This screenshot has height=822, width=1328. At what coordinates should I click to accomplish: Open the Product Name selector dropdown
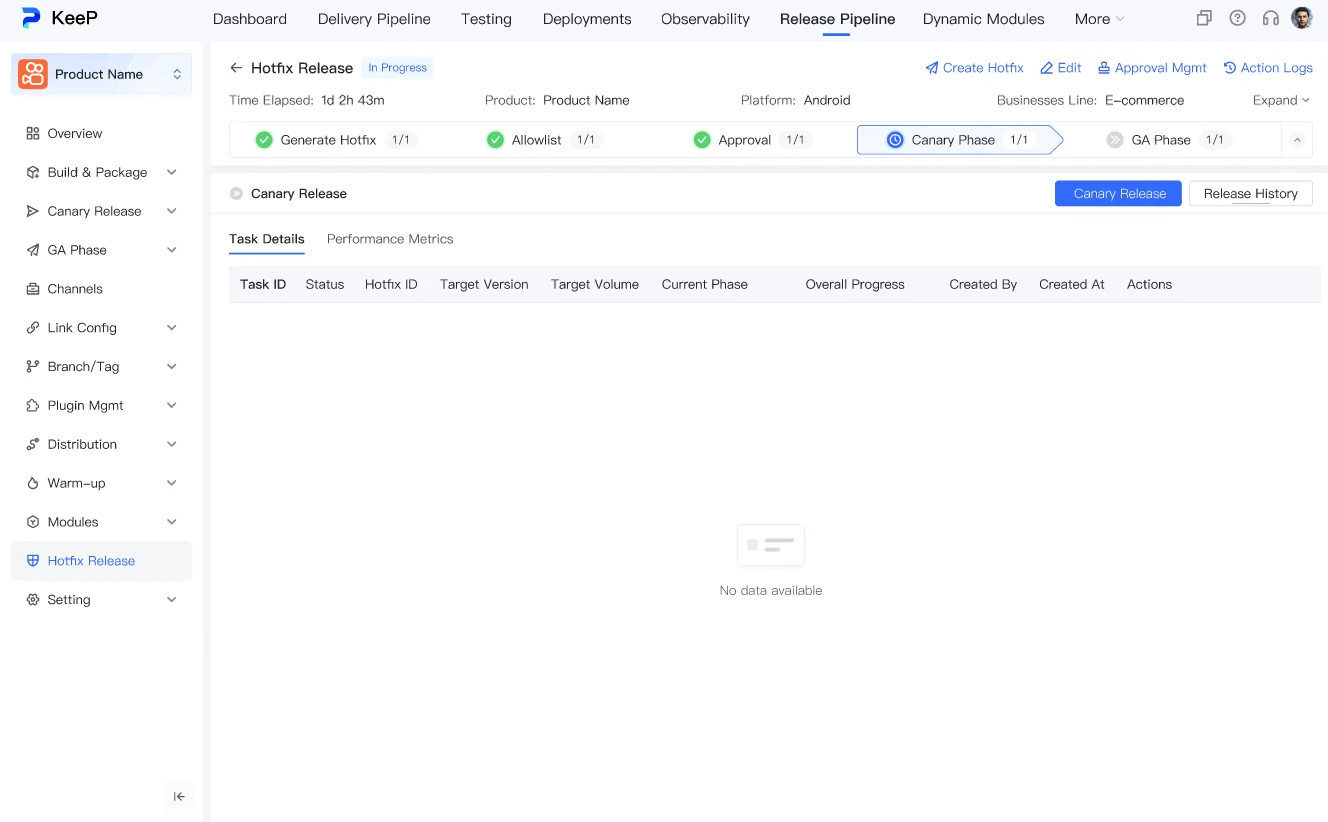(101, 74)
